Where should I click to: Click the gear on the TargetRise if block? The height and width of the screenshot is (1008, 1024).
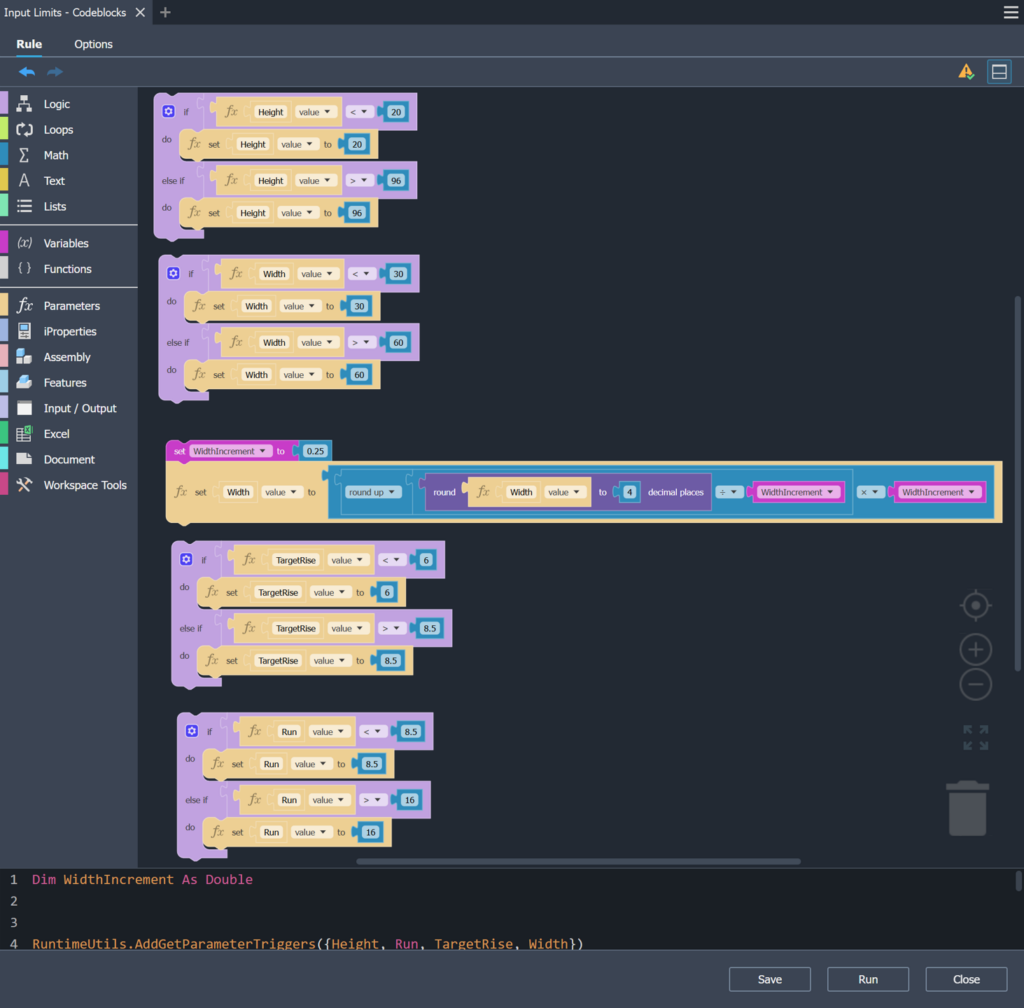(x=186, y=559)
